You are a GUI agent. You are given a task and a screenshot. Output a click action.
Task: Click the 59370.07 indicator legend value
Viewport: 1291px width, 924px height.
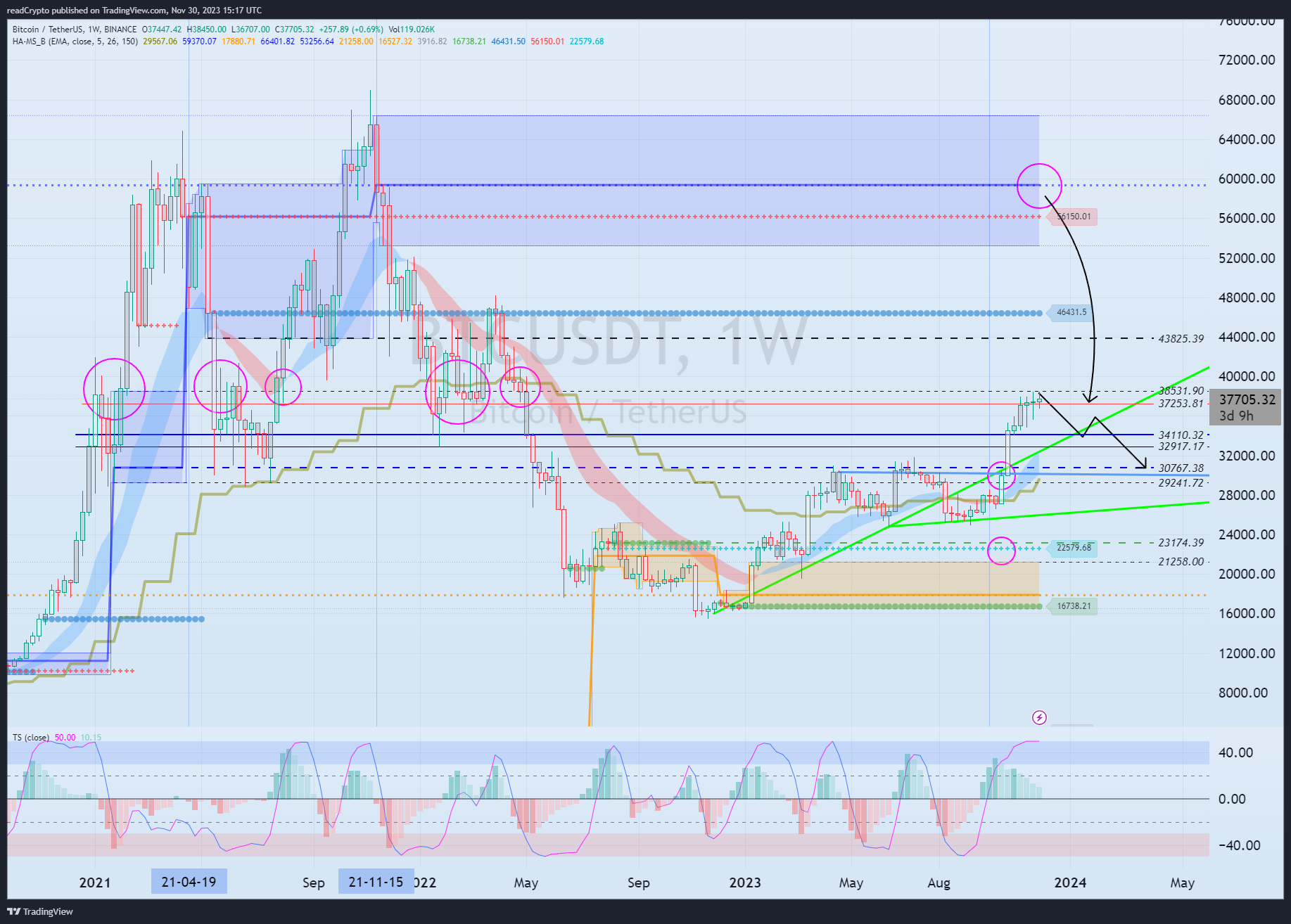(200, 41)
